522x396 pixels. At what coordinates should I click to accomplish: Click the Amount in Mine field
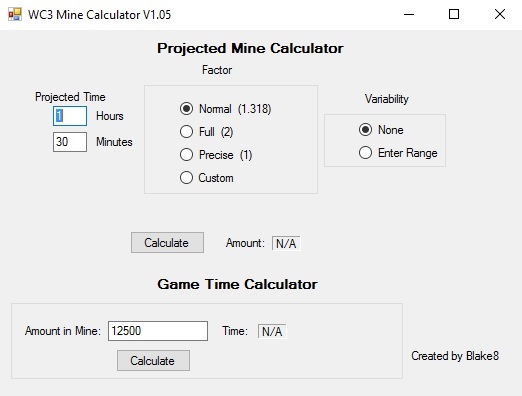158,331
